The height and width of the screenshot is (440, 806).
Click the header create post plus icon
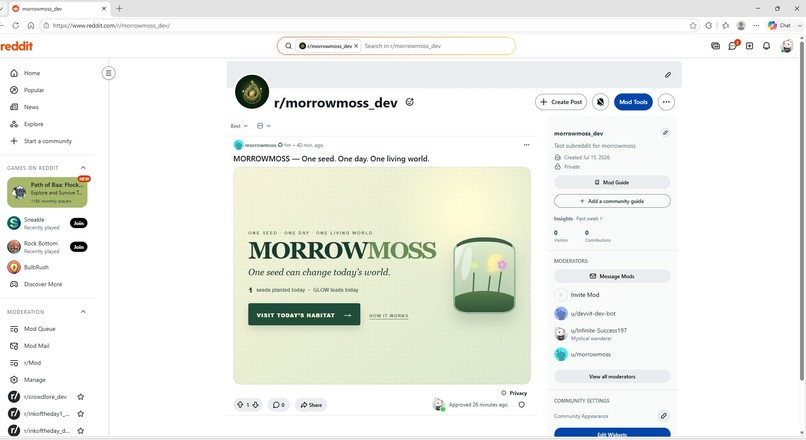(749, 46)
